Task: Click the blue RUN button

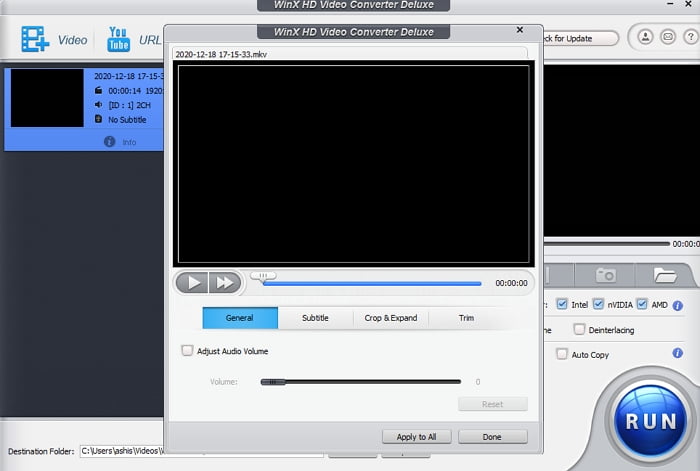Action: tap(650, 421)
